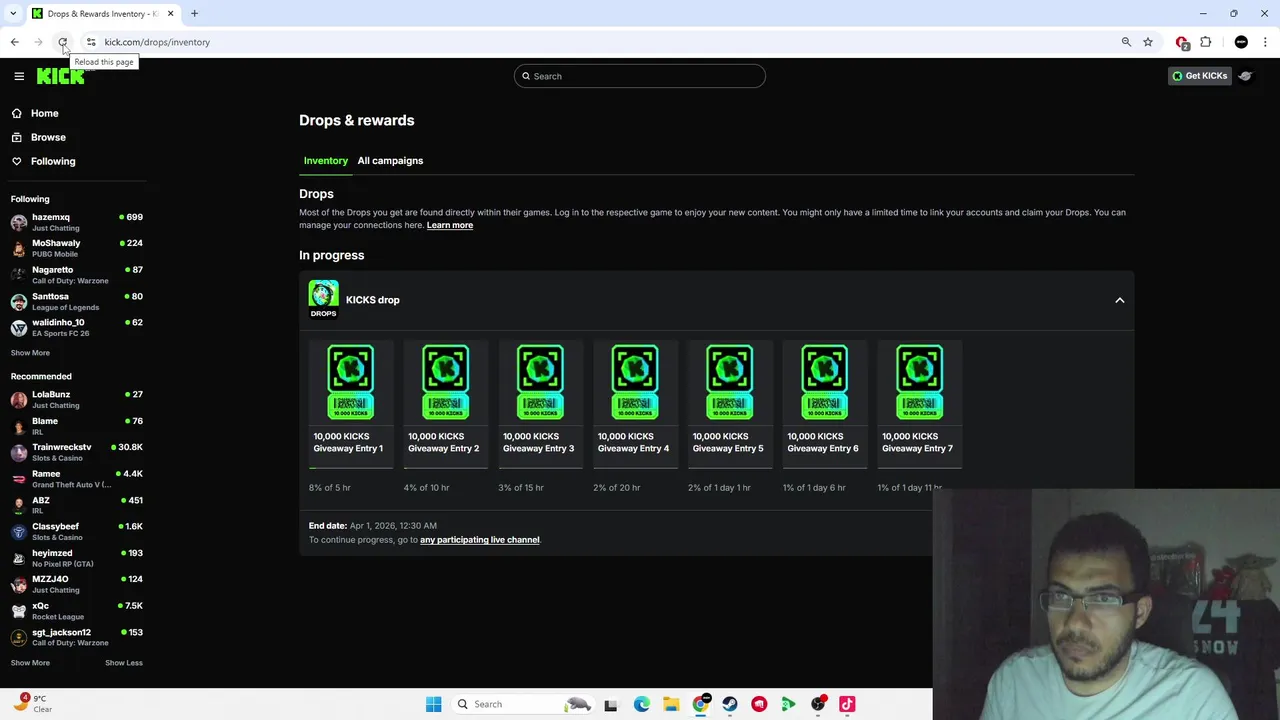The image size is (1280, 720).
Task: Expand Recommended list with Show More
Action: point(30,662)
